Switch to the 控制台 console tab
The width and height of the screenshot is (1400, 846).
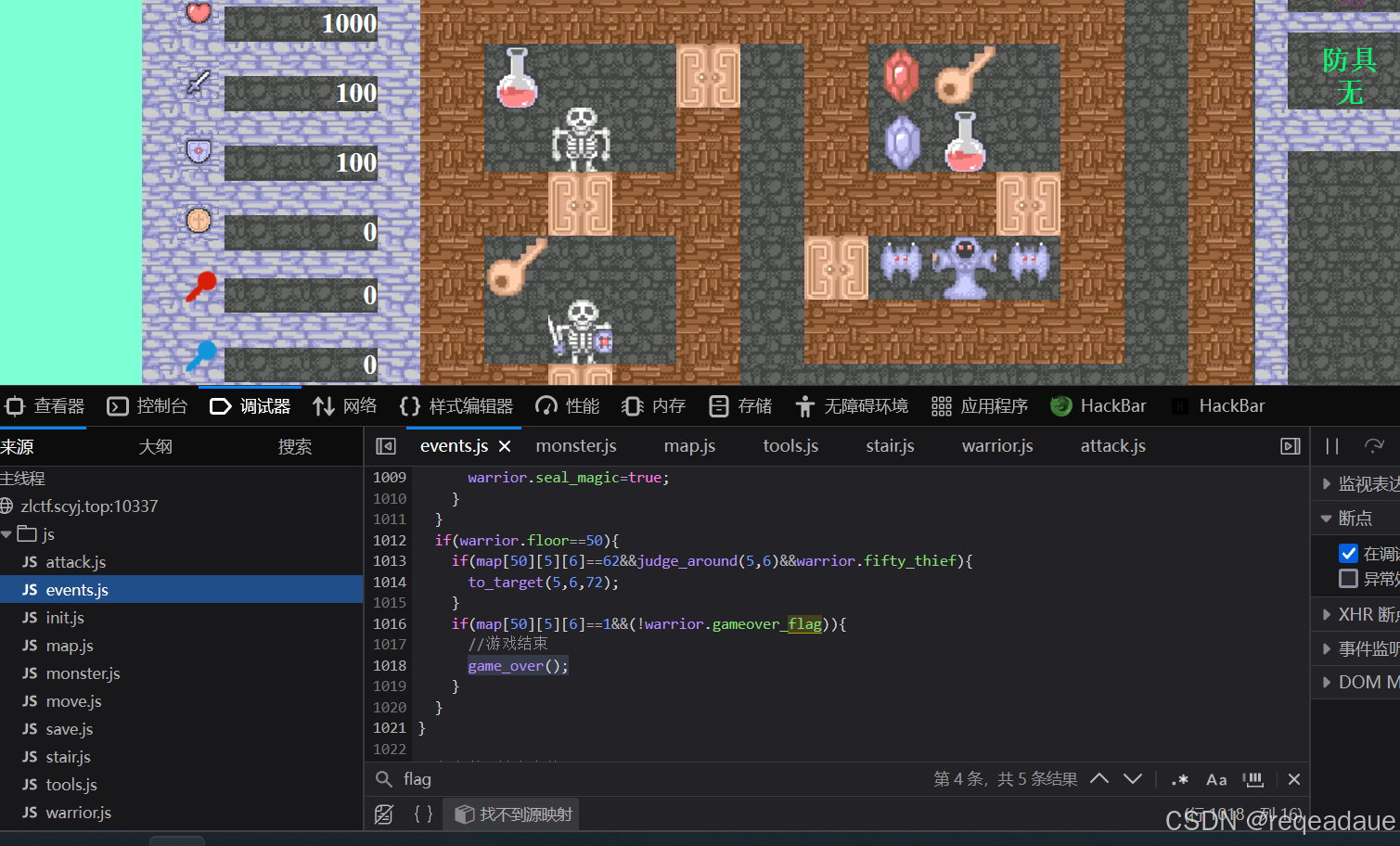(147, 406)
